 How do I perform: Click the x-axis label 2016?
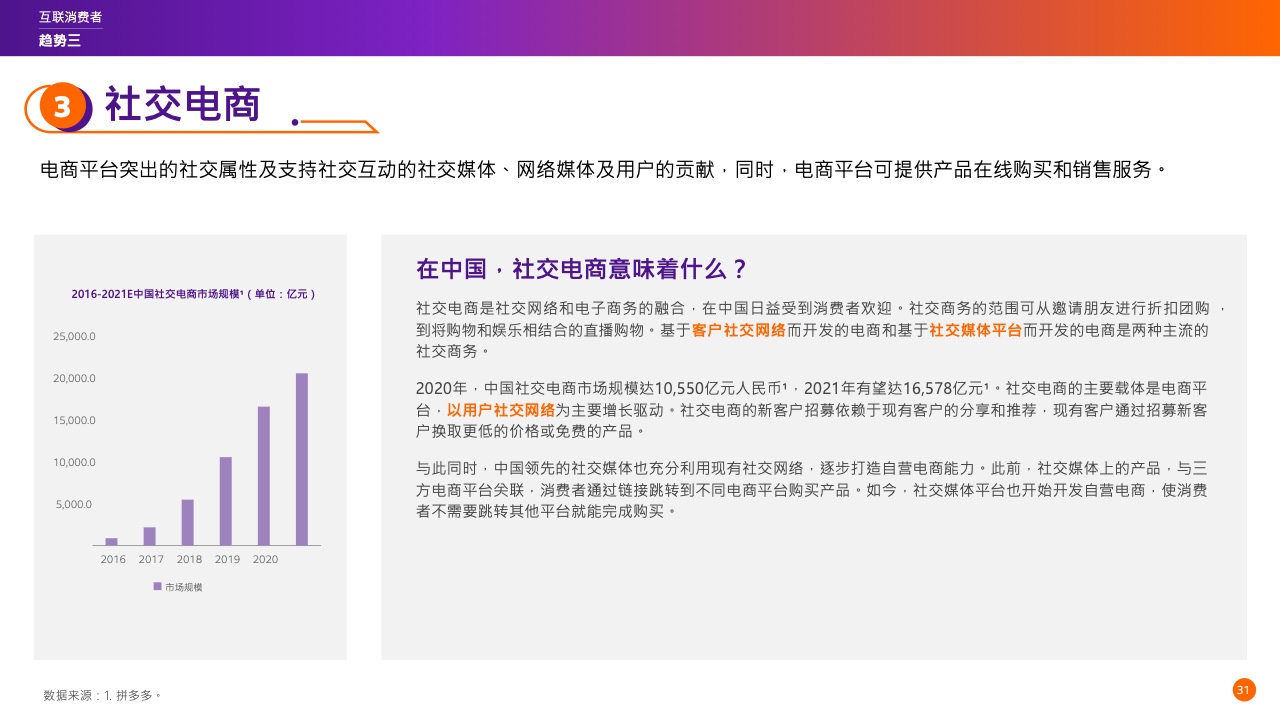(x=113, y=559)
